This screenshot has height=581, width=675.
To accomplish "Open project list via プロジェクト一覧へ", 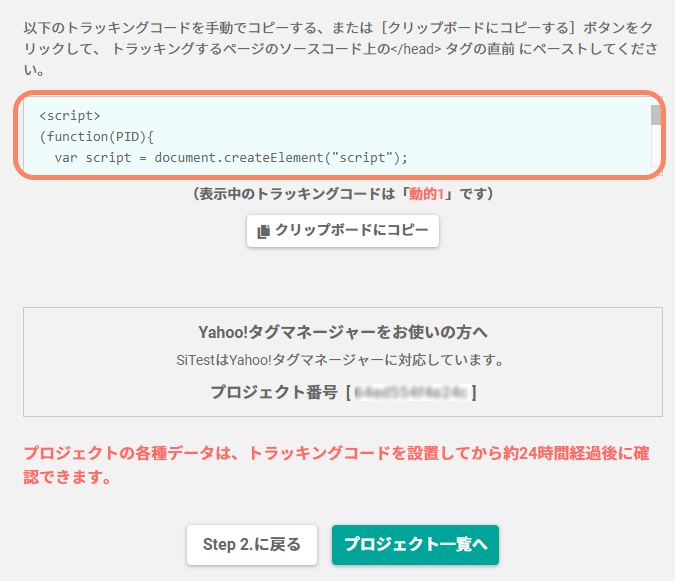I will 415,544.
